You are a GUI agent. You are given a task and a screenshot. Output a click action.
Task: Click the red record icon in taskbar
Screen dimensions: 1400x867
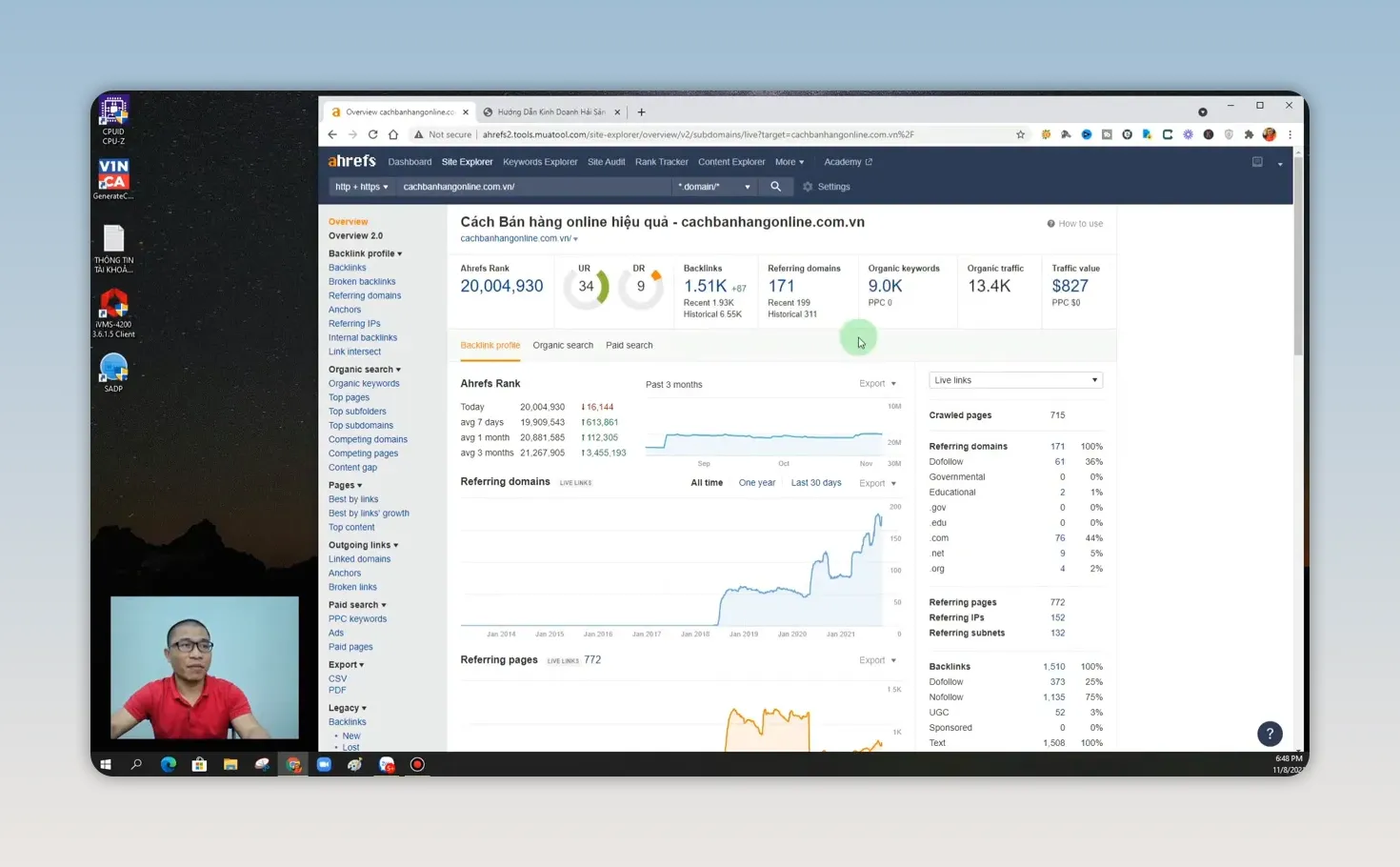click(417, 764)
